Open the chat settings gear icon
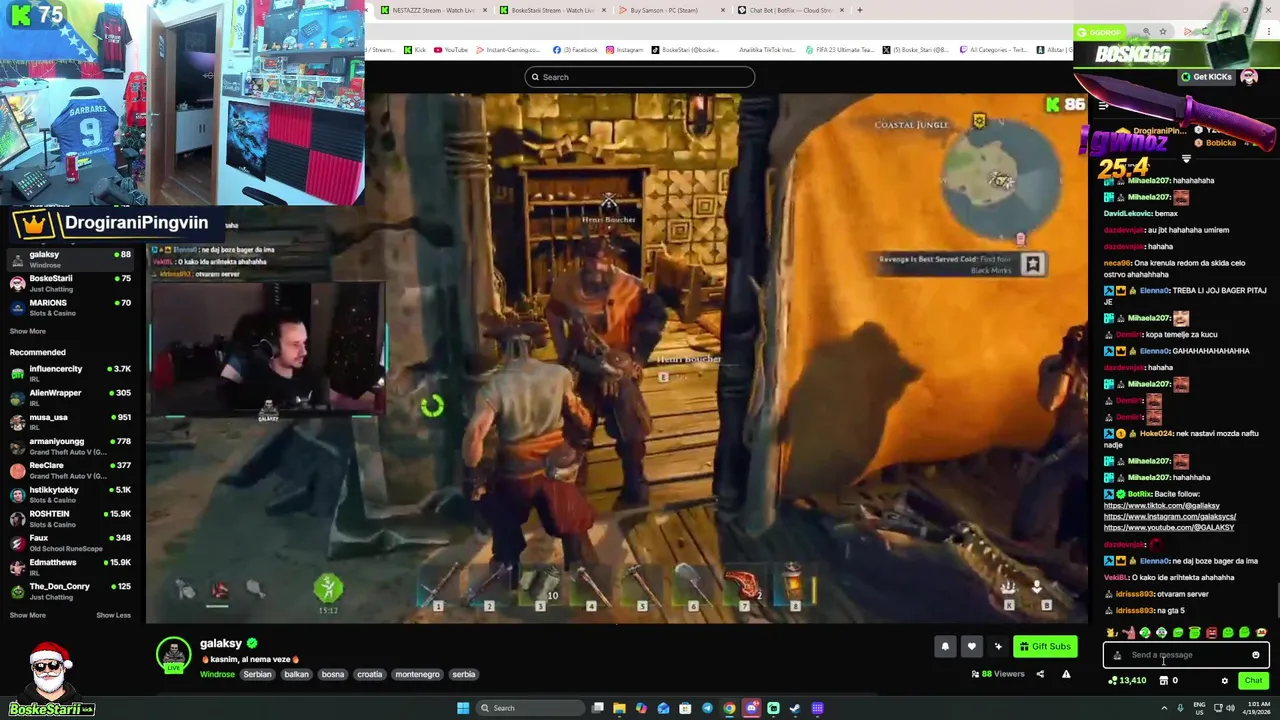 pos(1224,681)
